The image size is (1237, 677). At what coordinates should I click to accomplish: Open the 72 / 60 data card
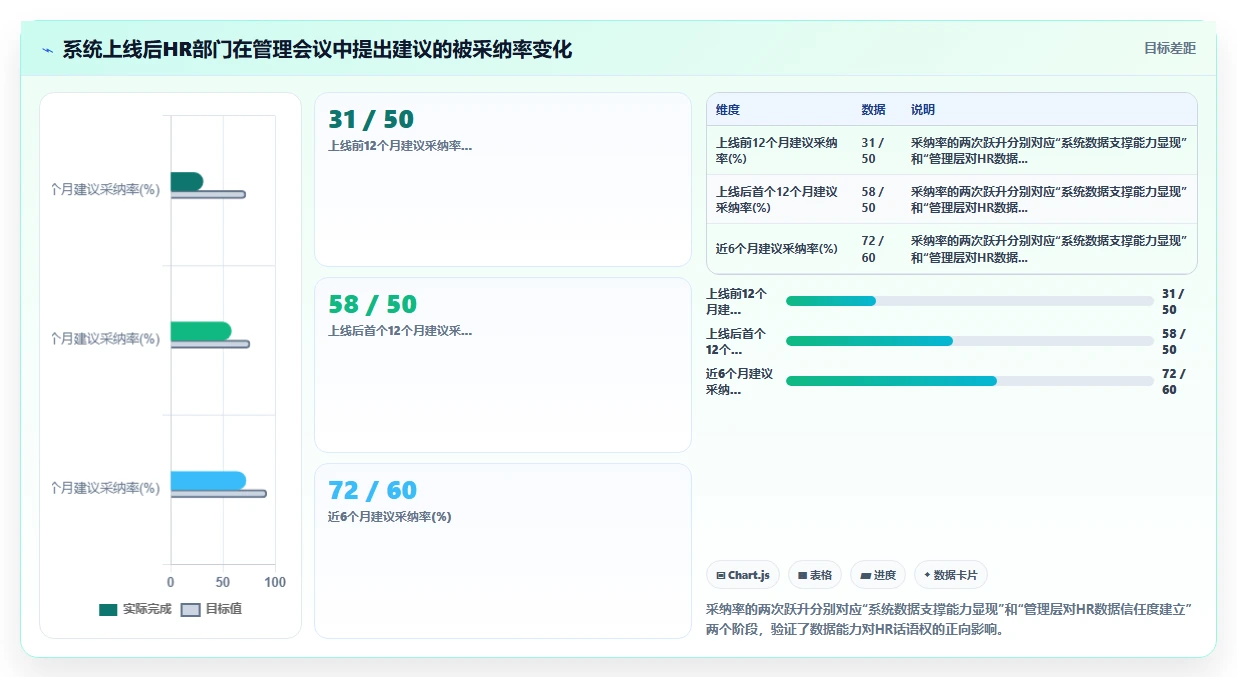pyautogui.click(x=503, y=551)
